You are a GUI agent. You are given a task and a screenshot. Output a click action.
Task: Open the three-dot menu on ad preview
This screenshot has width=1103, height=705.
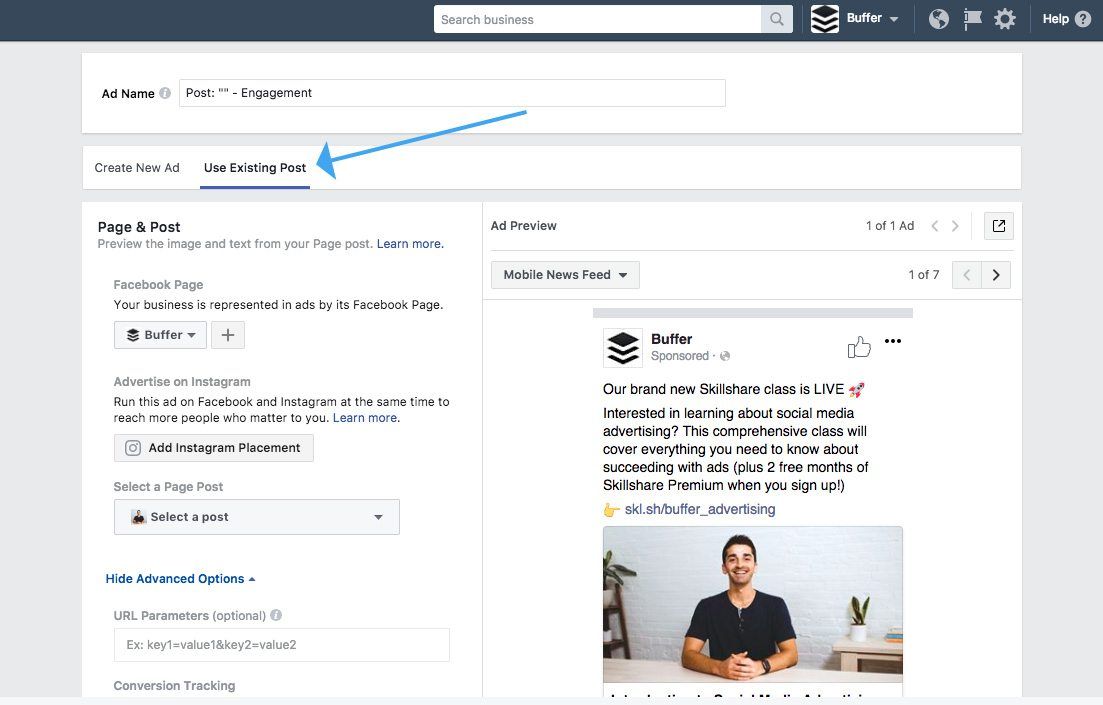point(893,341)
